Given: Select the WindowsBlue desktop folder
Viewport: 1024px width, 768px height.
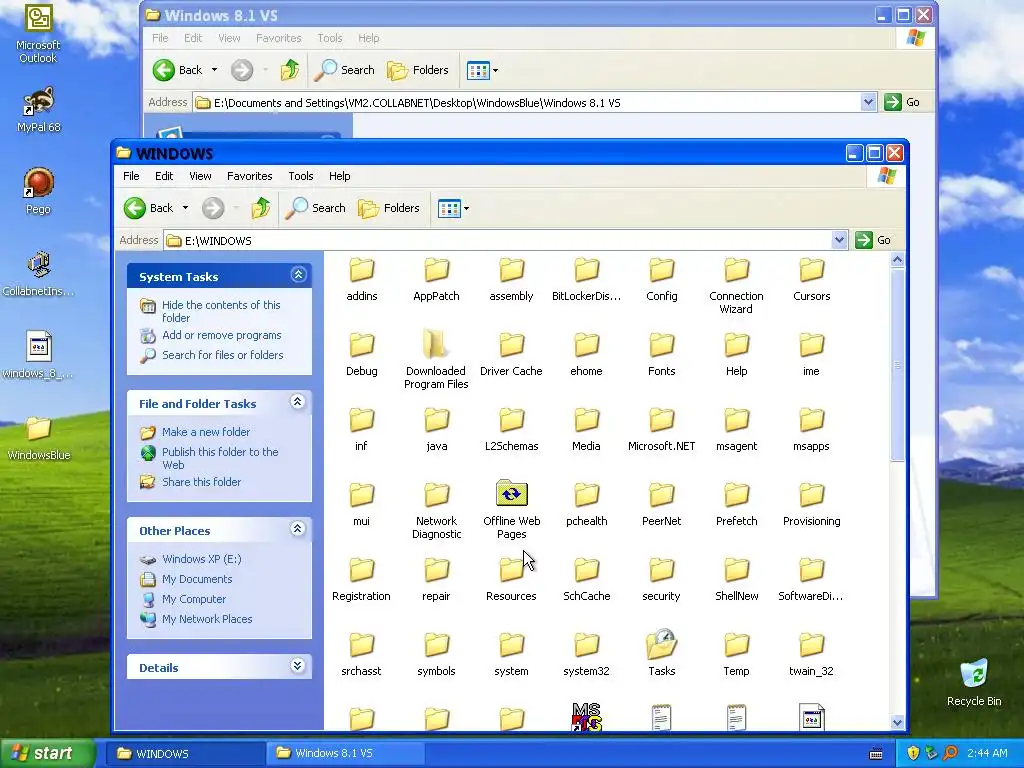Looking at the screenshot, I should tap(38, 438).
